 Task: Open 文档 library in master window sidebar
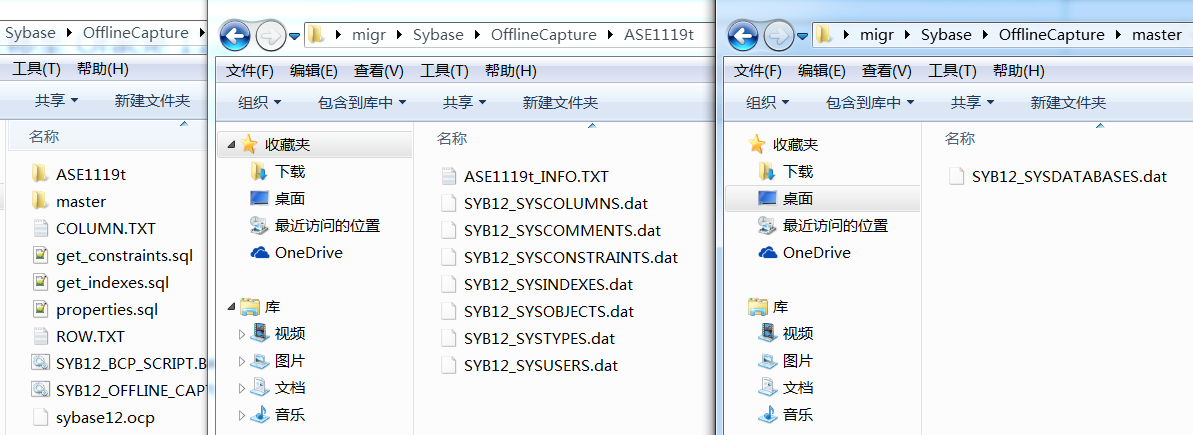[785, 388]
